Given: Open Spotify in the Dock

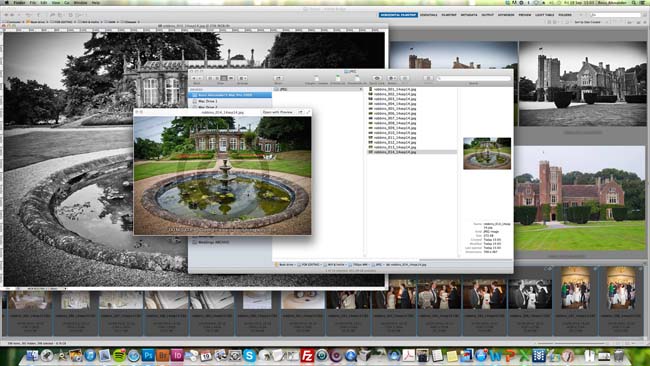Looking at the screenshot, I should (x=119, y=355).
